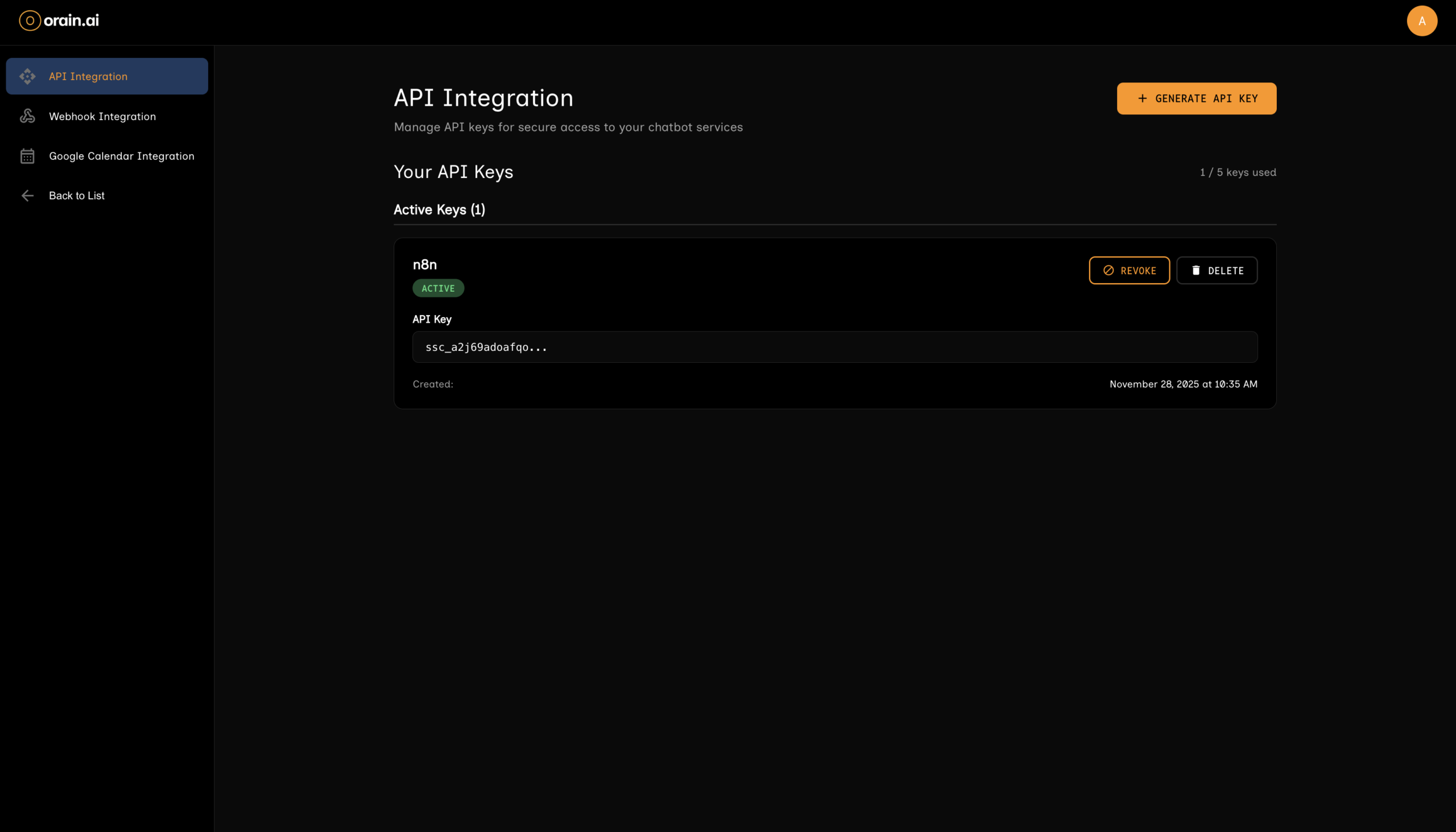Click the back arrow icon
1456x832 pixels.
[x=27, y=196]
